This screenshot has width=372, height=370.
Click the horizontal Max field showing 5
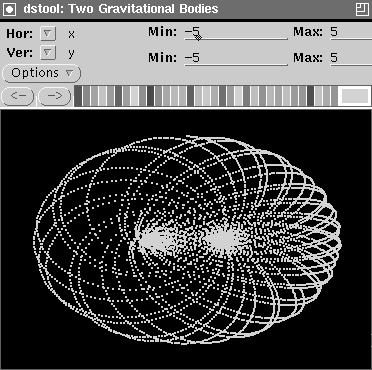[x=351, y=32]
